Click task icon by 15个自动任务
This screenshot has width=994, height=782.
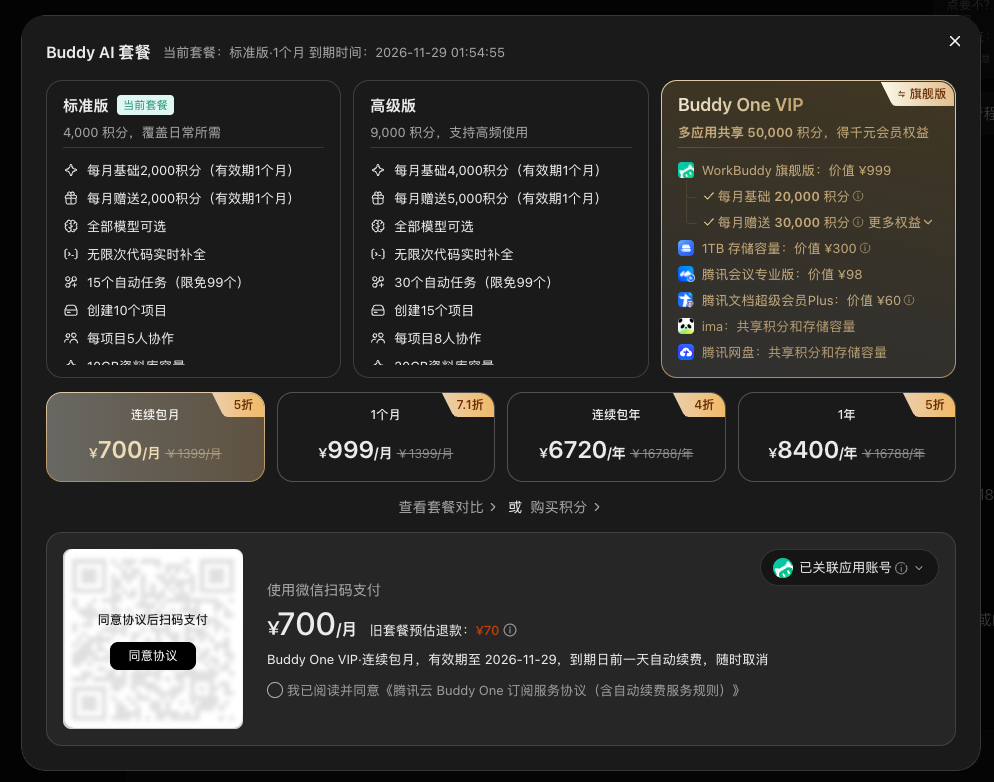(71, 282)
